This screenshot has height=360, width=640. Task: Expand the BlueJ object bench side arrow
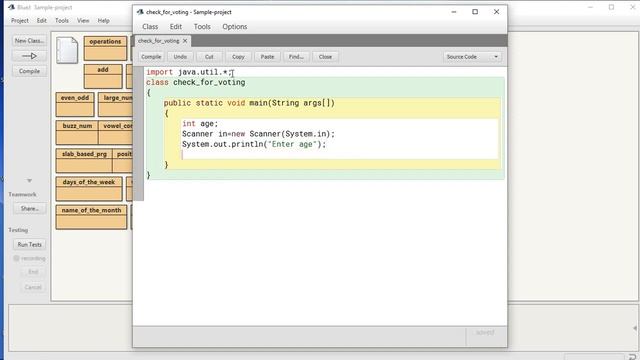click(635, 328)
